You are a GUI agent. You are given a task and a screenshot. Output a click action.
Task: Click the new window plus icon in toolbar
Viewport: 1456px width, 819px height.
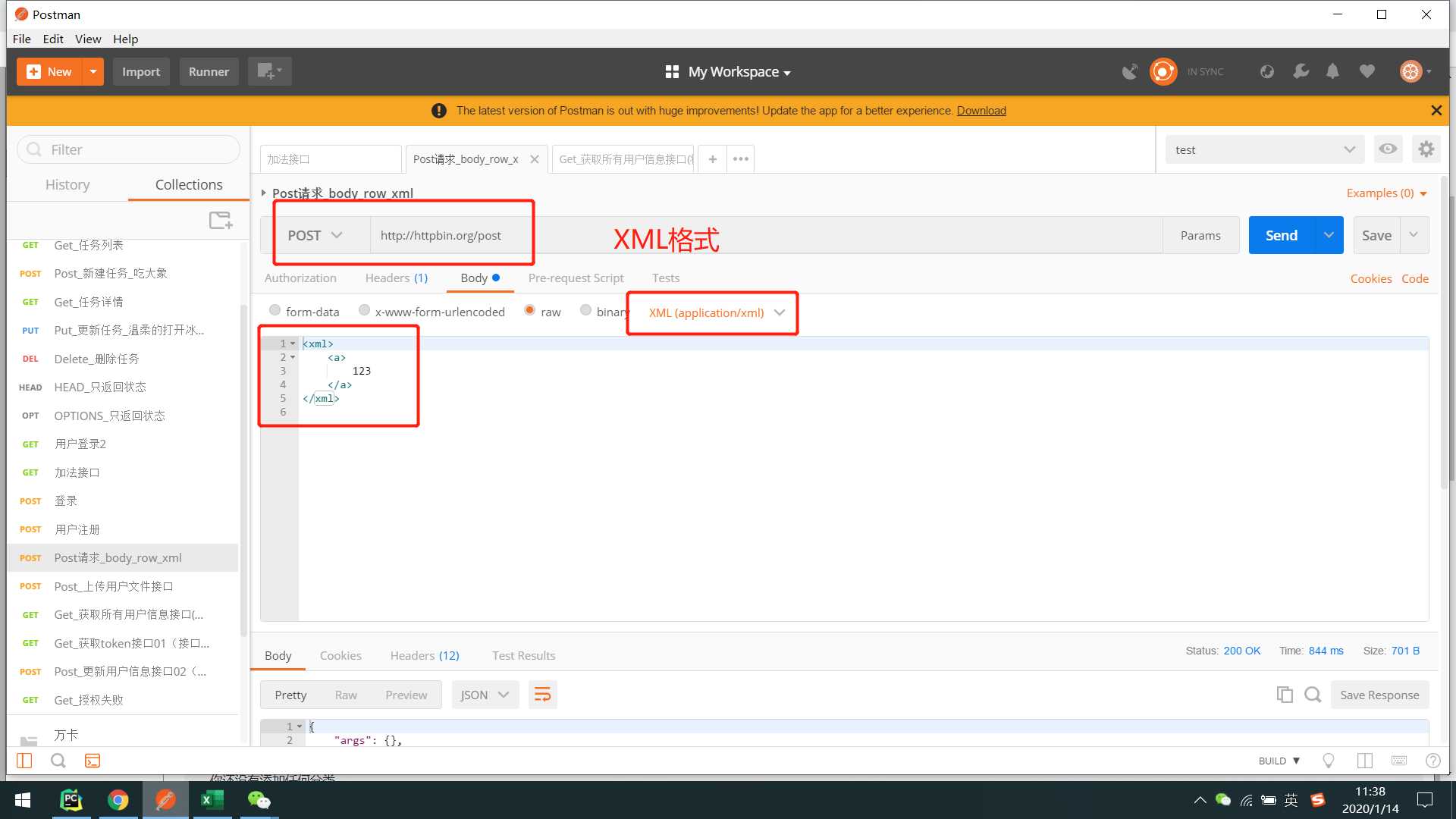(269, 71)
